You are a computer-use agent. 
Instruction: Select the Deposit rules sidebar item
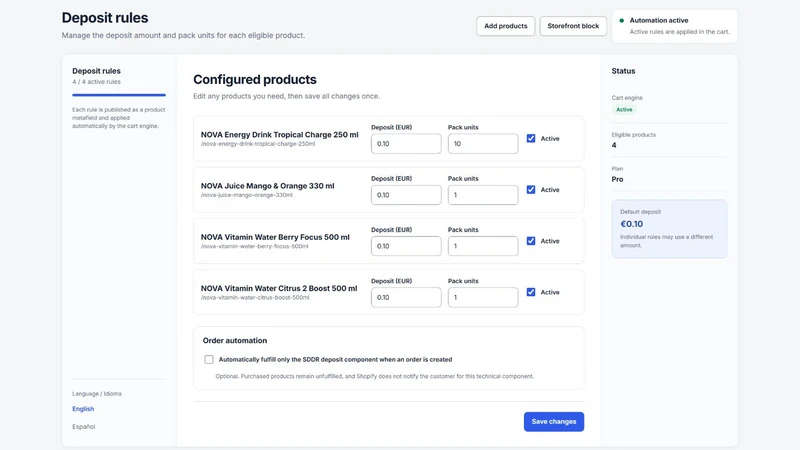[96, 71]
